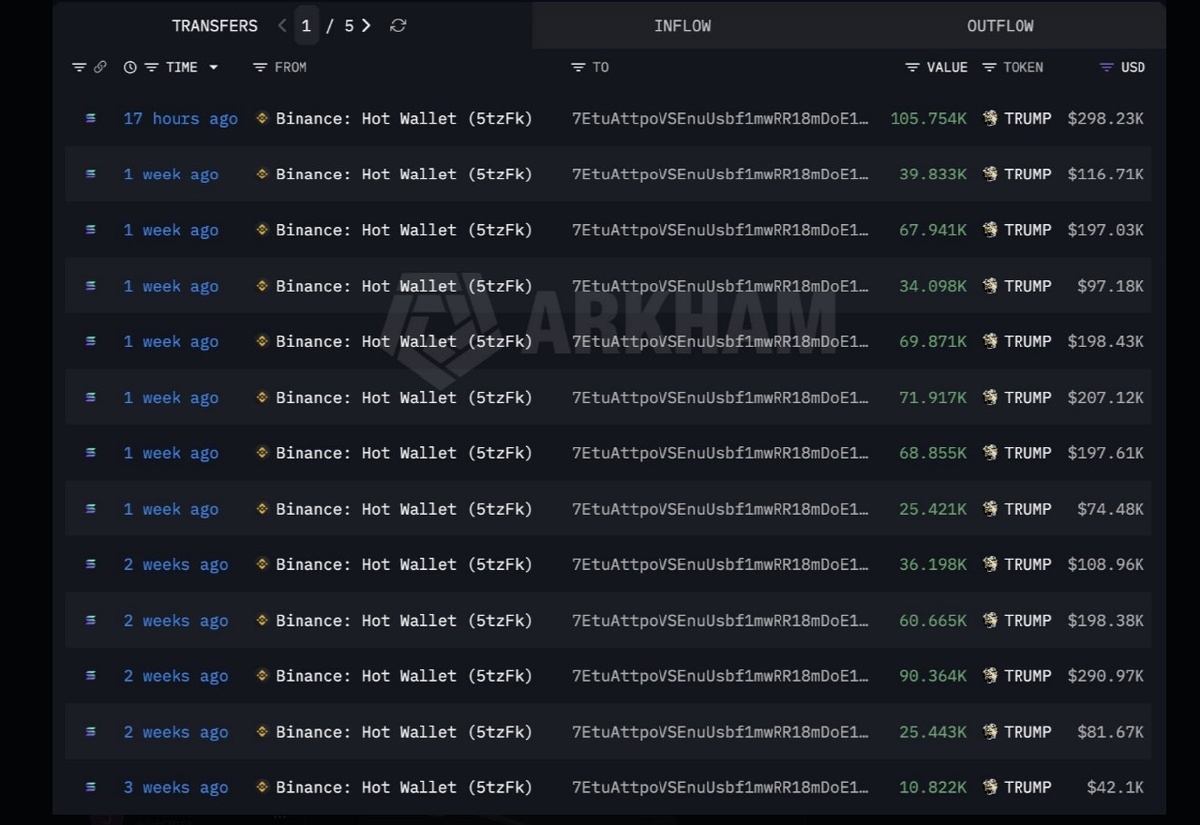Open transaction icon of the $116.71K row

point(91,174)
